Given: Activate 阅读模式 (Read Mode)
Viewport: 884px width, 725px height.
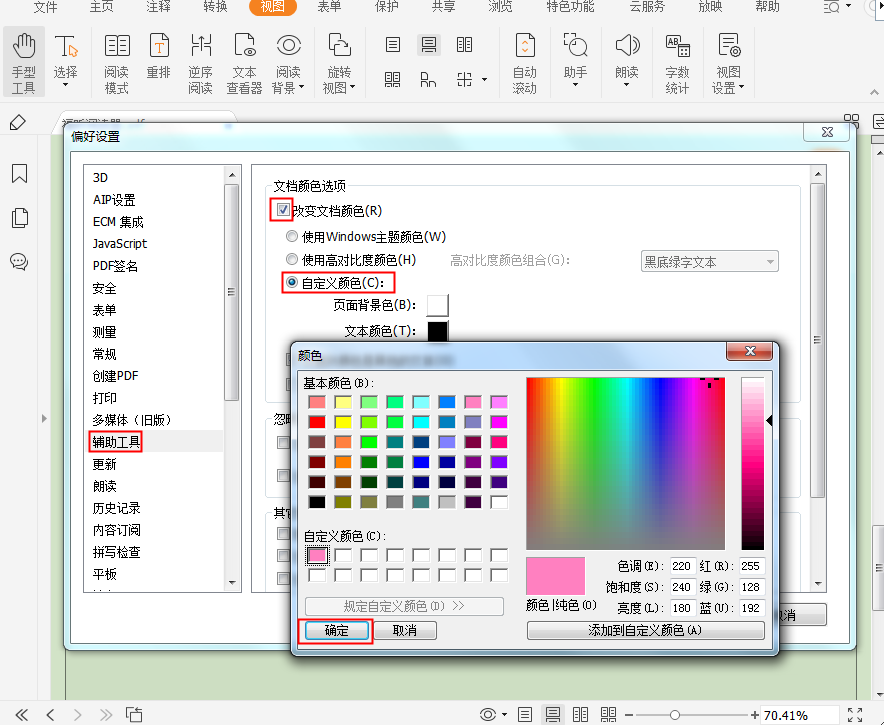Looking at the screenshot, I should 117,60.
